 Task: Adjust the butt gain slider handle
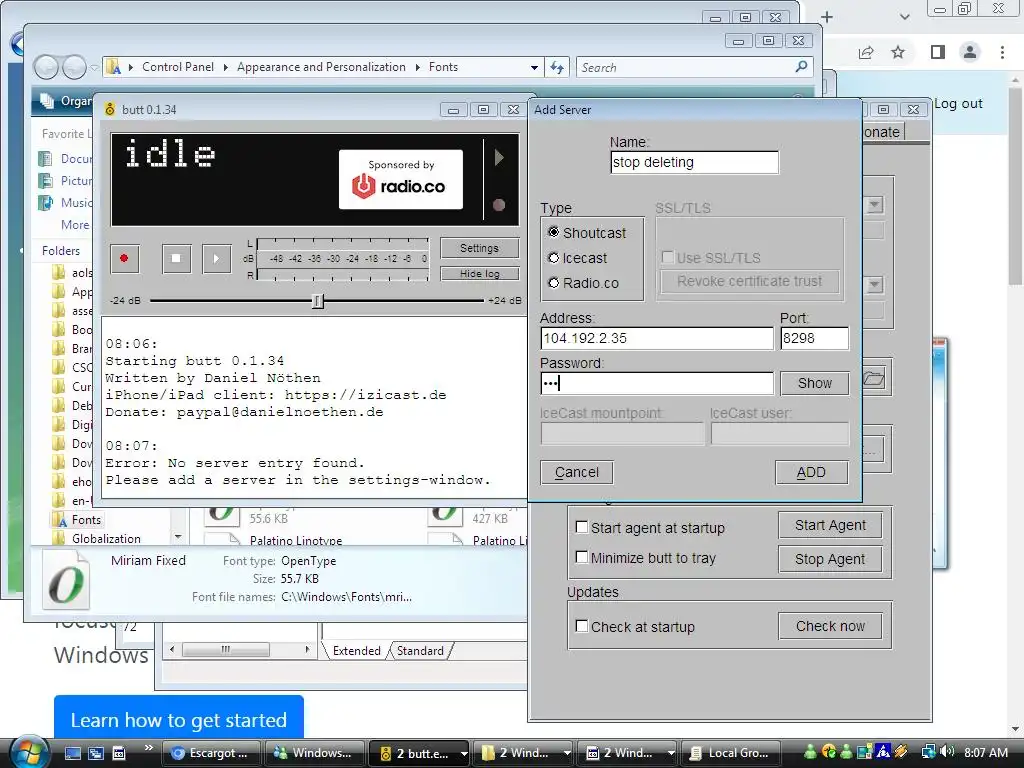pos(317,300)
